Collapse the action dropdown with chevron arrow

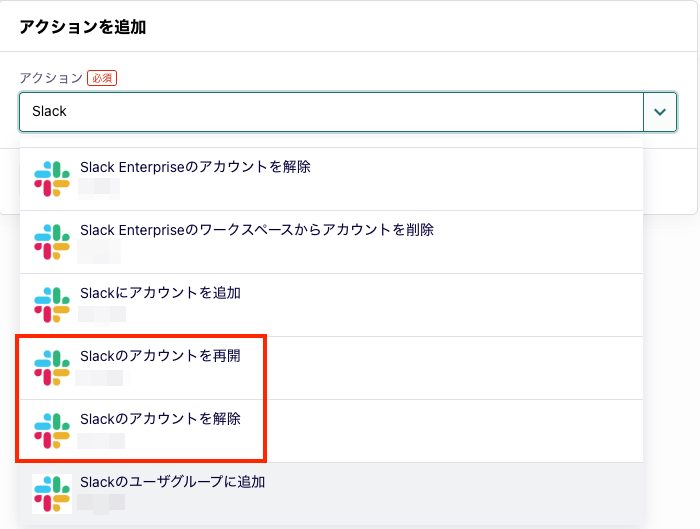pos(660,112)
